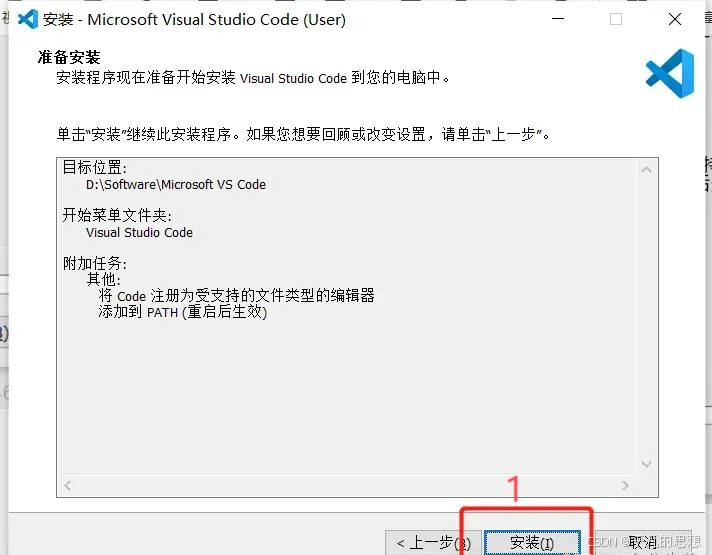The image size is (712, 555).
Task: Close the installer window
Action: (x=675, y=19)
